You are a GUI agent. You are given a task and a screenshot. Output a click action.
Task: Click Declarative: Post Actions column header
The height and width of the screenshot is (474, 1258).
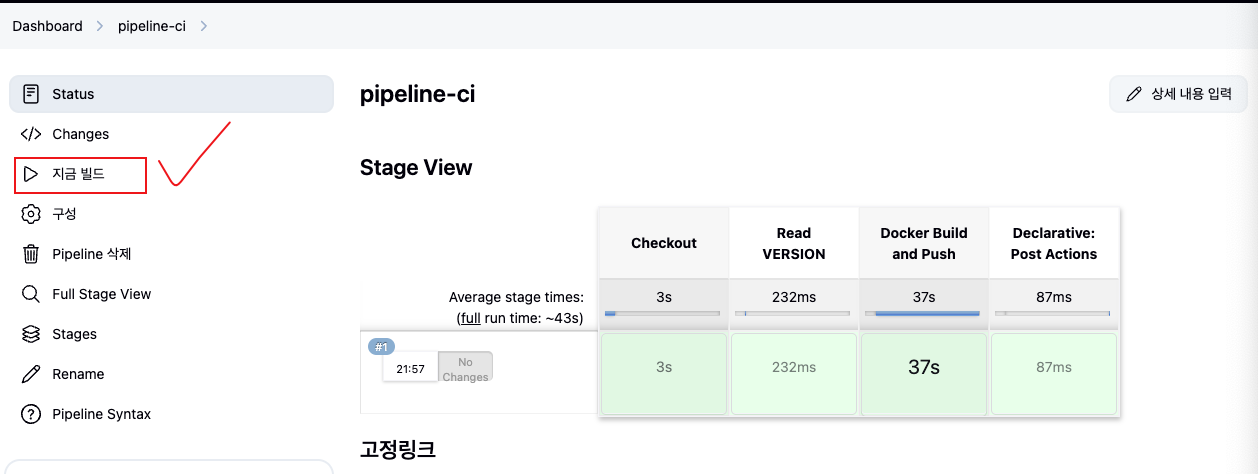point(1054,243)
